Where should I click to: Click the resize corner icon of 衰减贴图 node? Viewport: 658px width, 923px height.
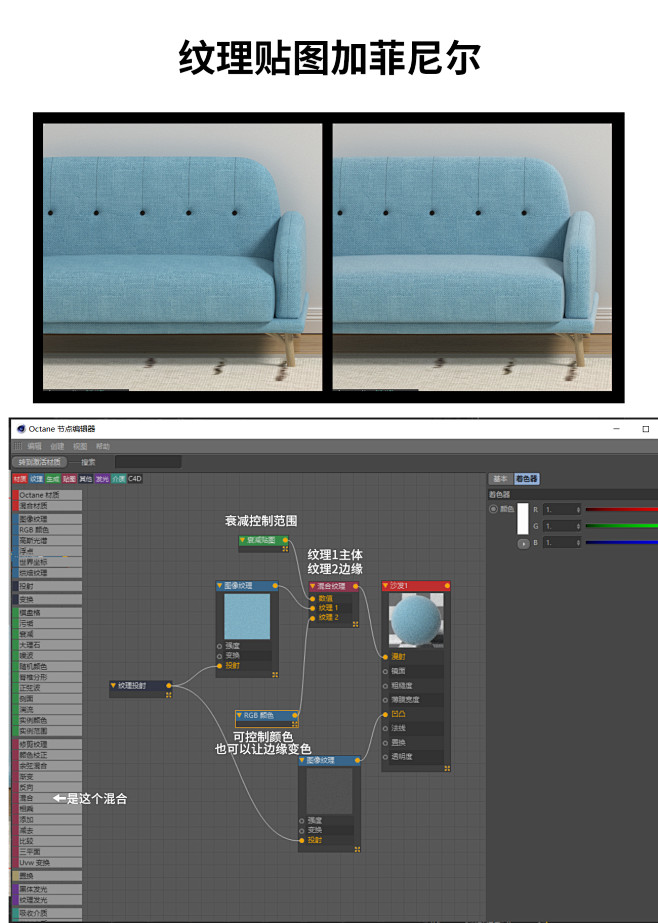point(285,549)
